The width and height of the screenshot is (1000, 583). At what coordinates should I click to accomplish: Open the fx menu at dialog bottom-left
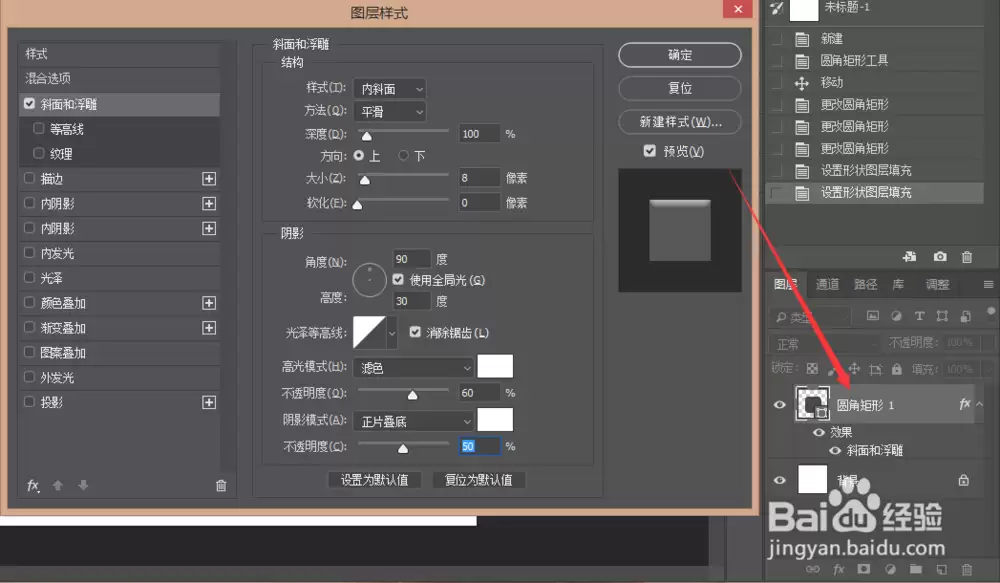pyautogui.click(x=33, y=485)
